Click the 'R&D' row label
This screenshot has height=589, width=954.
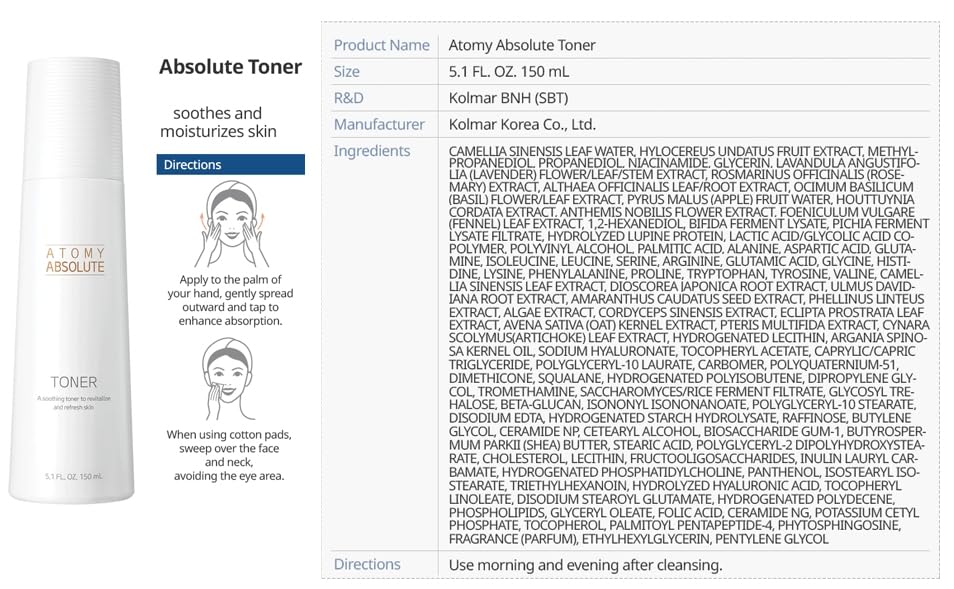348,98
